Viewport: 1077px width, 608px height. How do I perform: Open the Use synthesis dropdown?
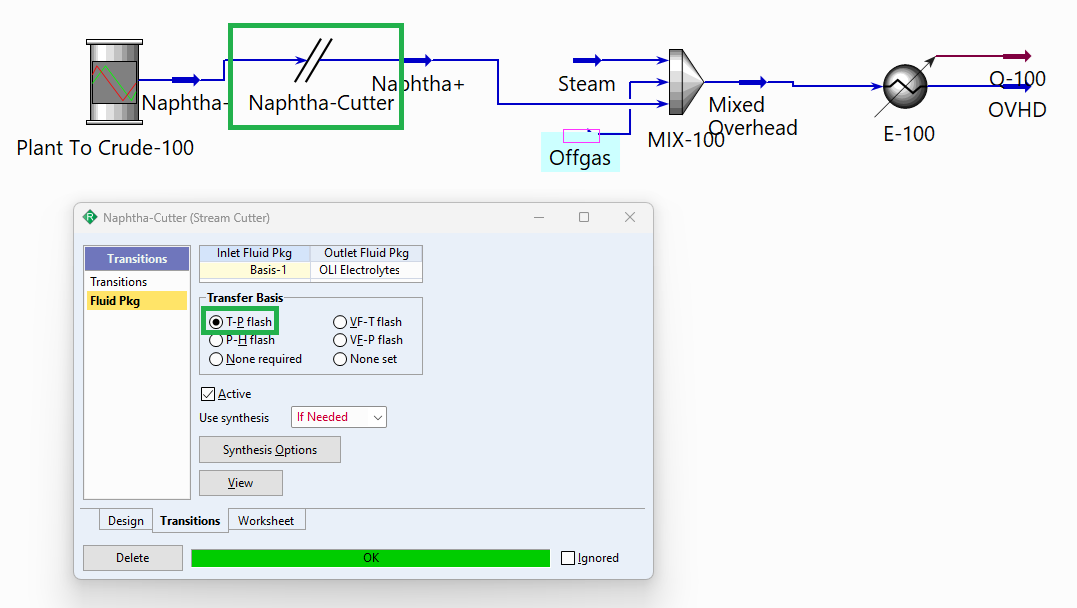coord(339,417)
